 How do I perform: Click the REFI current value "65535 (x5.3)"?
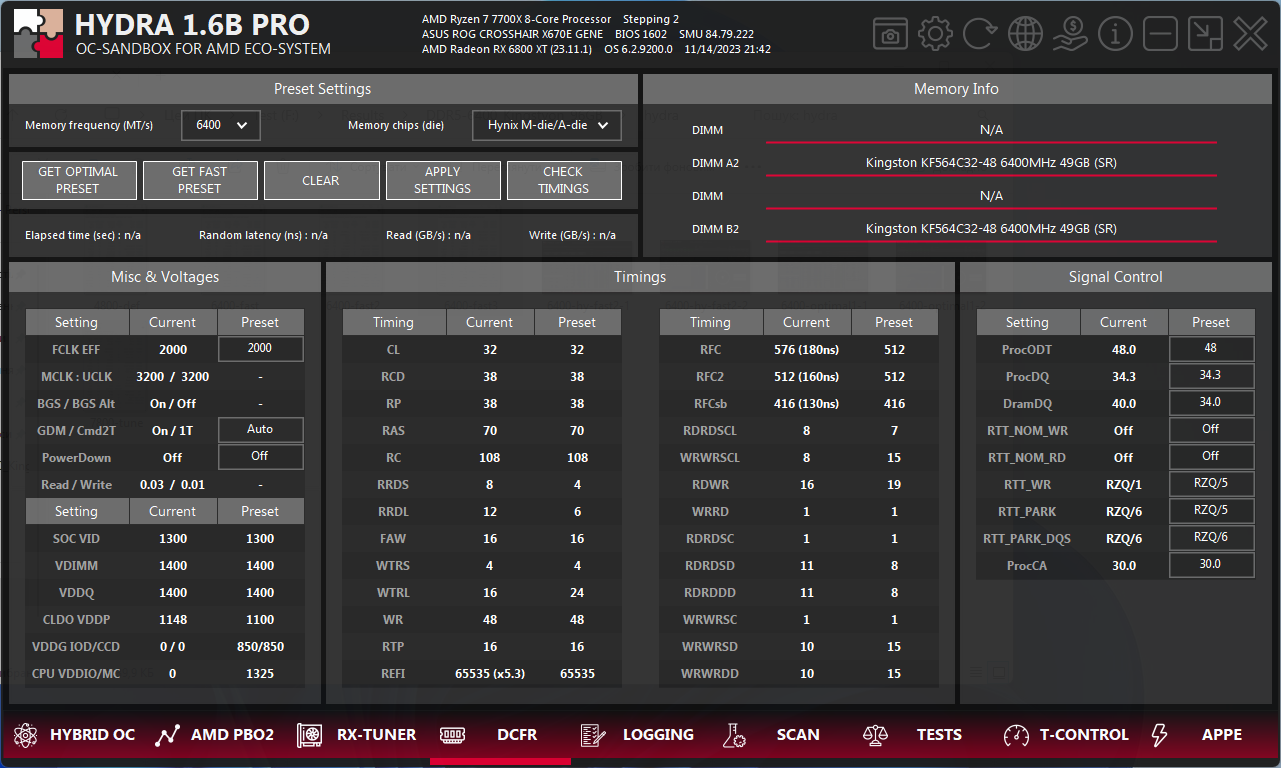pos(489,674)
